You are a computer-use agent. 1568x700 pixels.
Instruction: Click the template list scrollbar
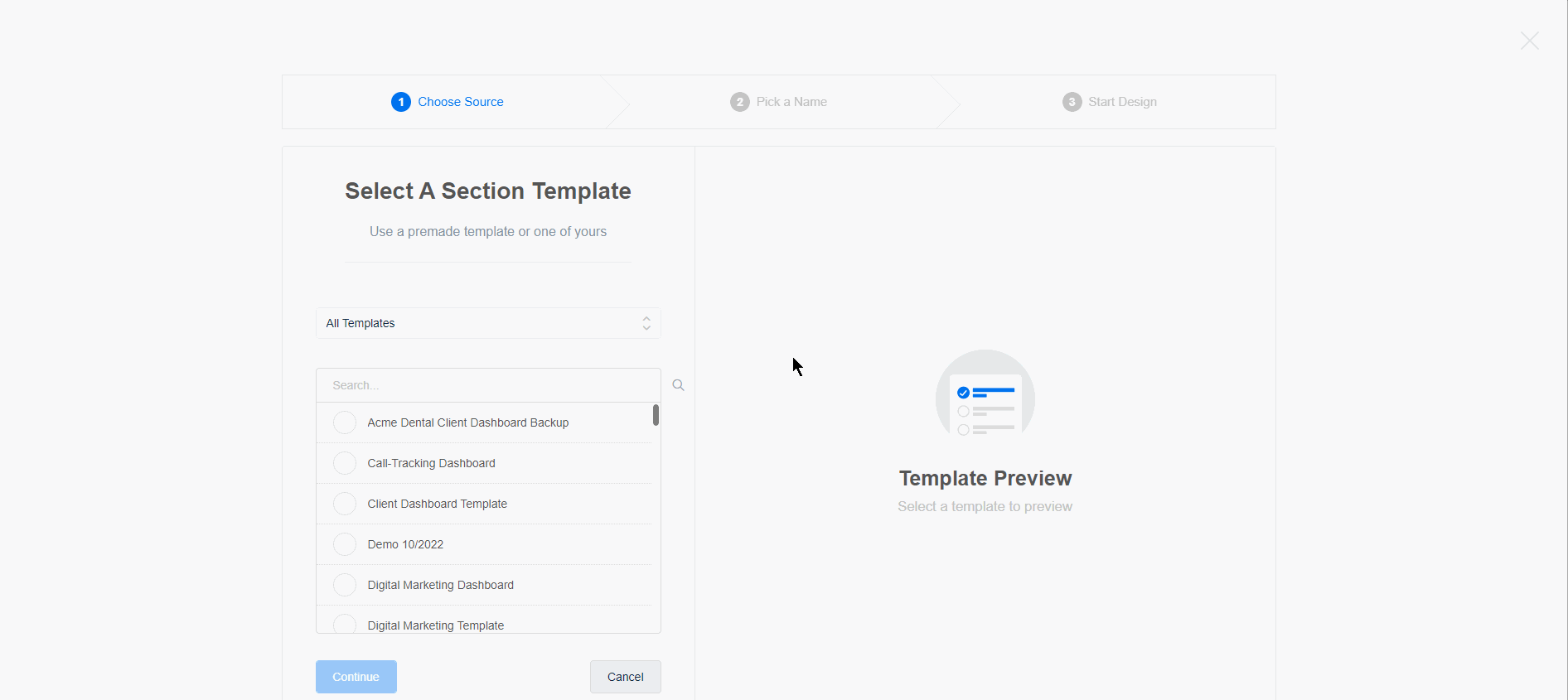point(656,416)
